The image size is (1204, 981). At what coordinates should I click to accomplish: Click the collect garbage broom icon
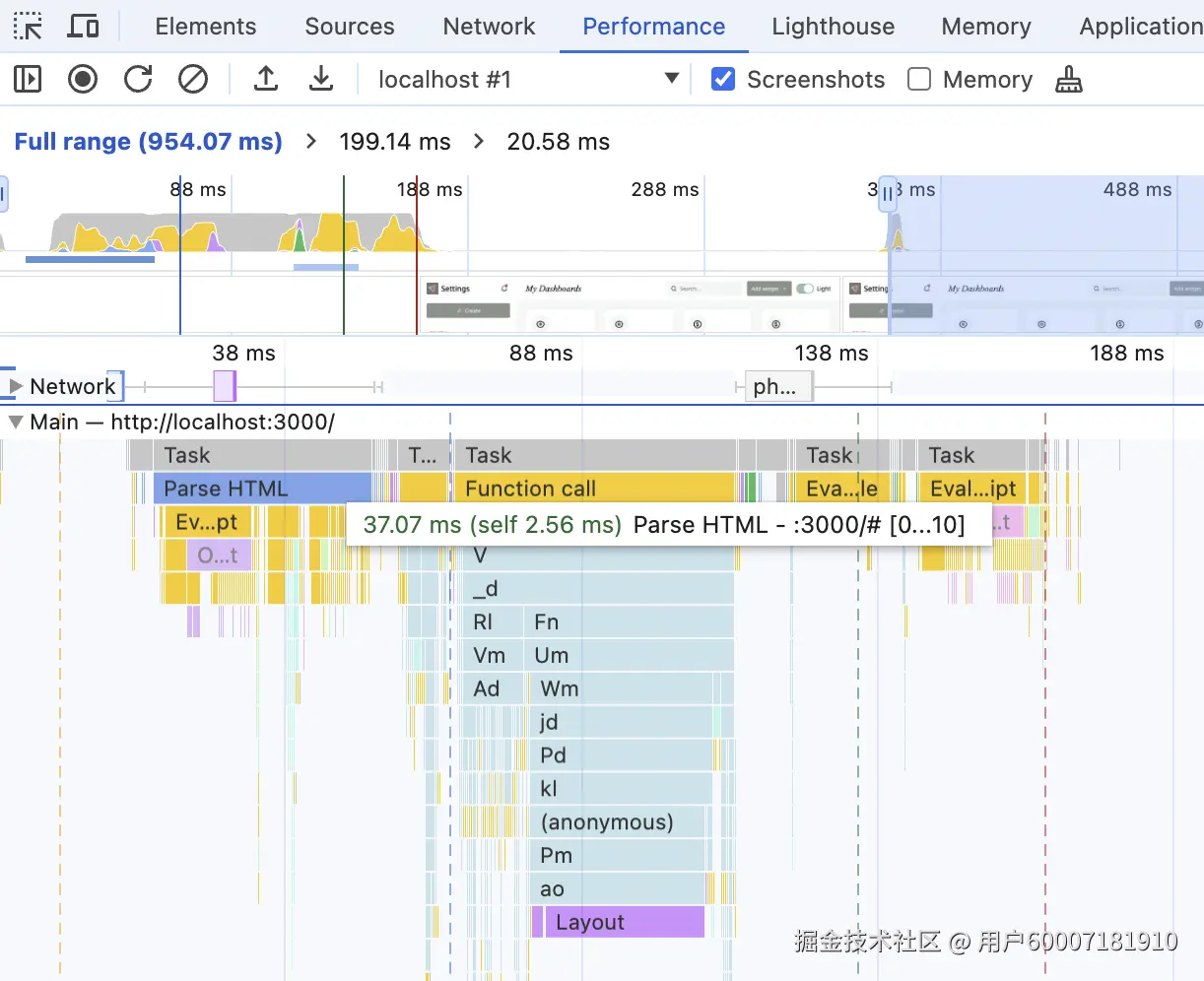1069,79
